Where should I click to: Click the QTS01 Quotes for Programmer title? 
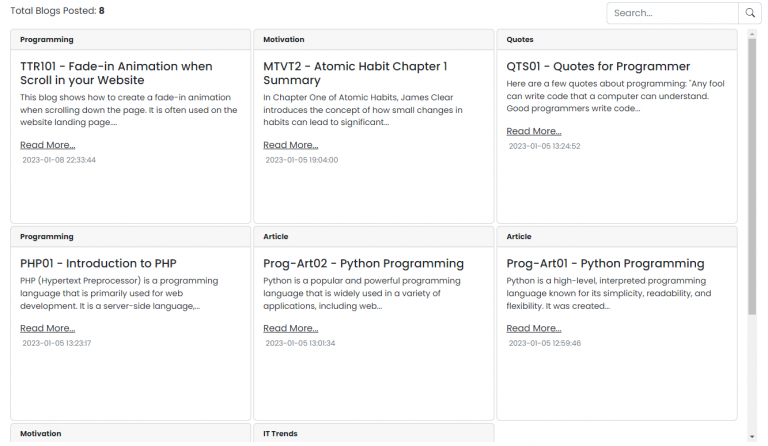point(598,66)
